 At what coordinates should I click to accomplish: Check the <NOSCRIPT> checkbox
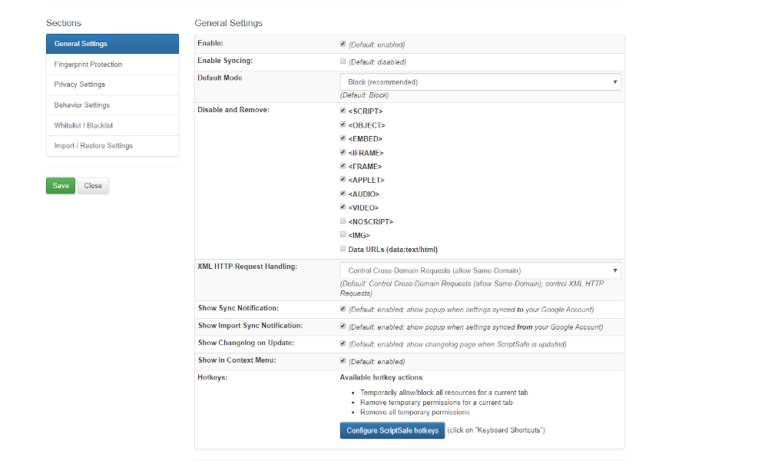(x=343, y=221)
